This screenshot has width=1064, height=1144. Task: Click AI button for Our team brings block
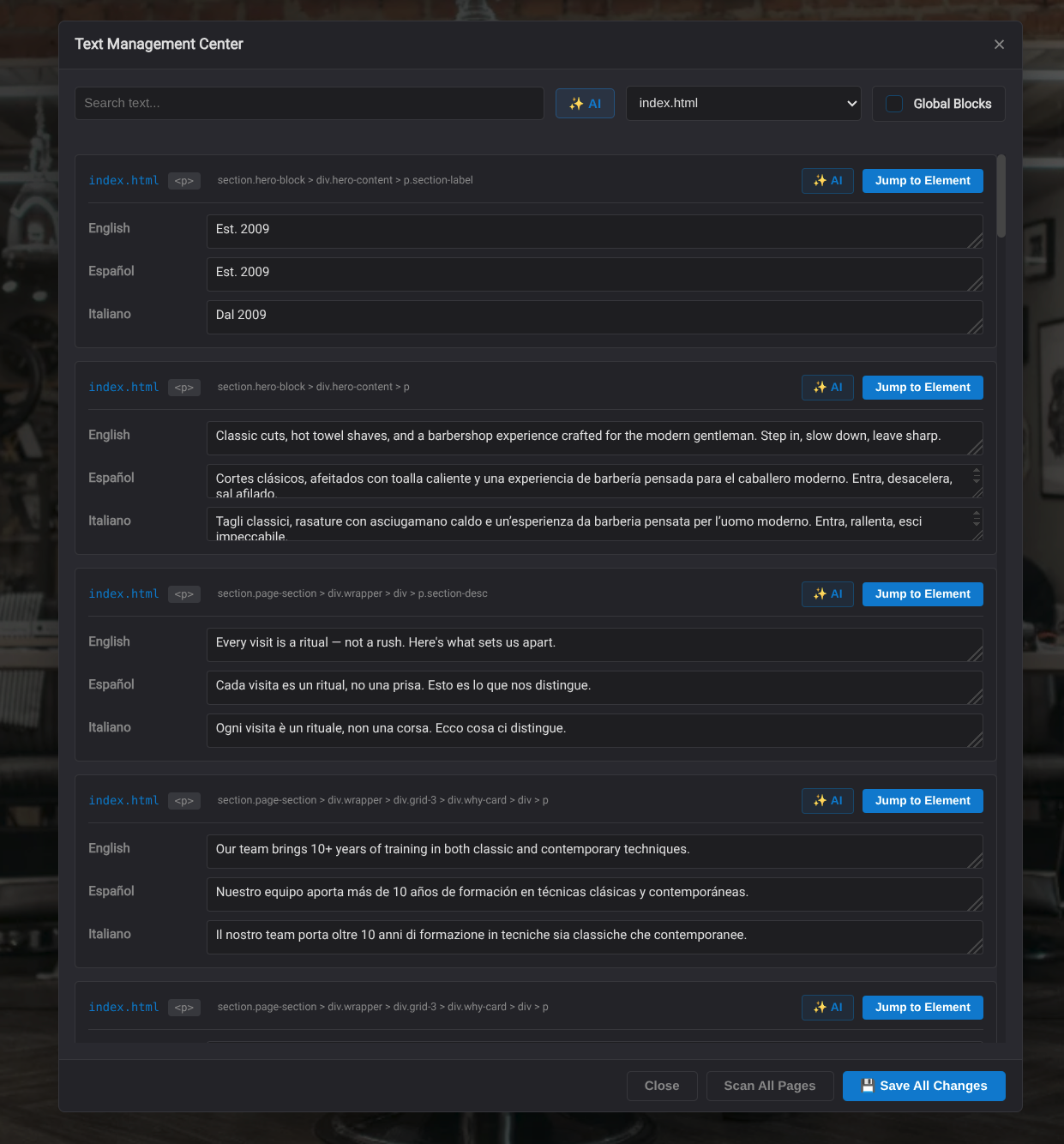coord(827,801)
